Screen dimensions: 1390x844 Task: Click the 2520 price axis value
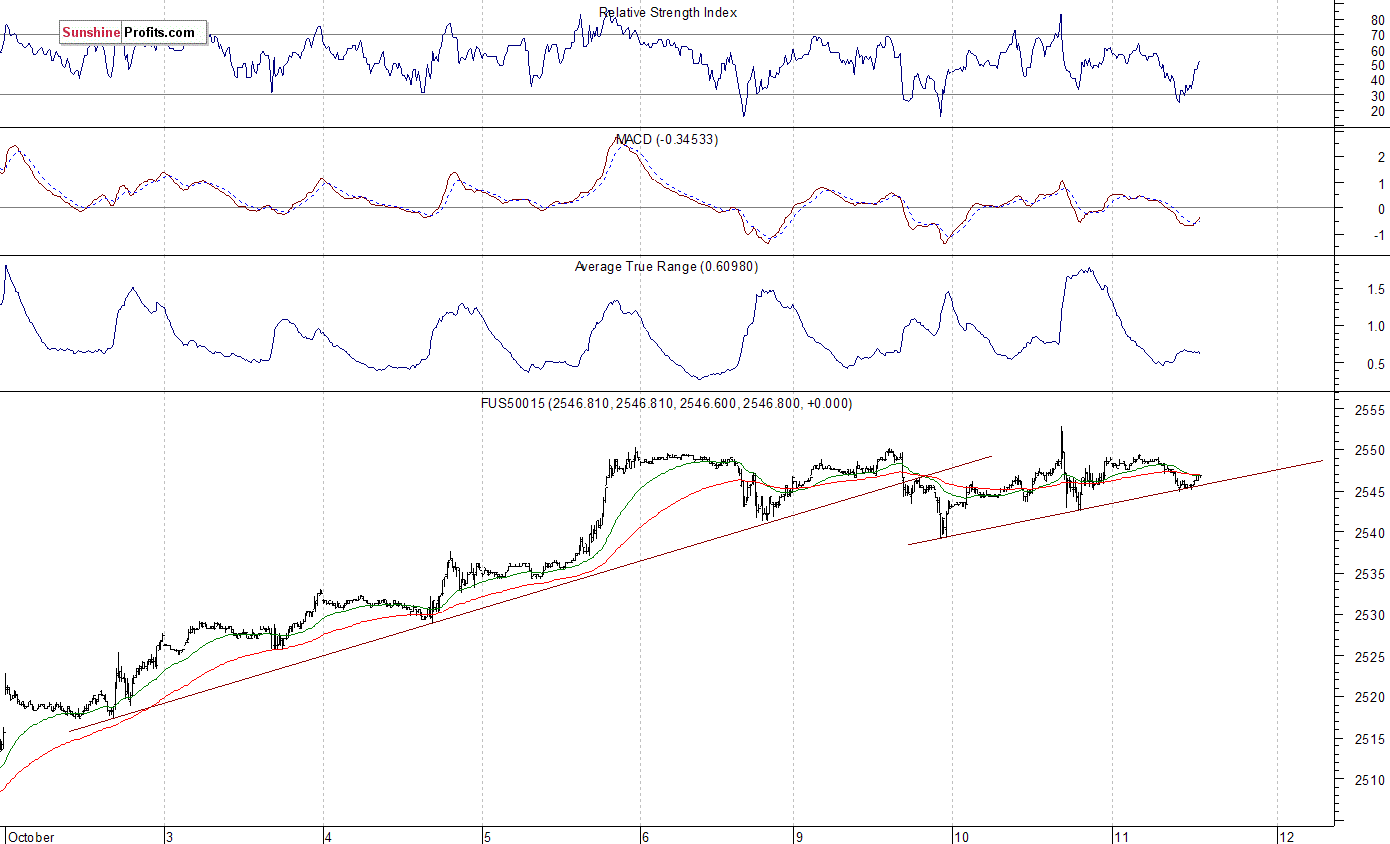[x=1370, y=697]
